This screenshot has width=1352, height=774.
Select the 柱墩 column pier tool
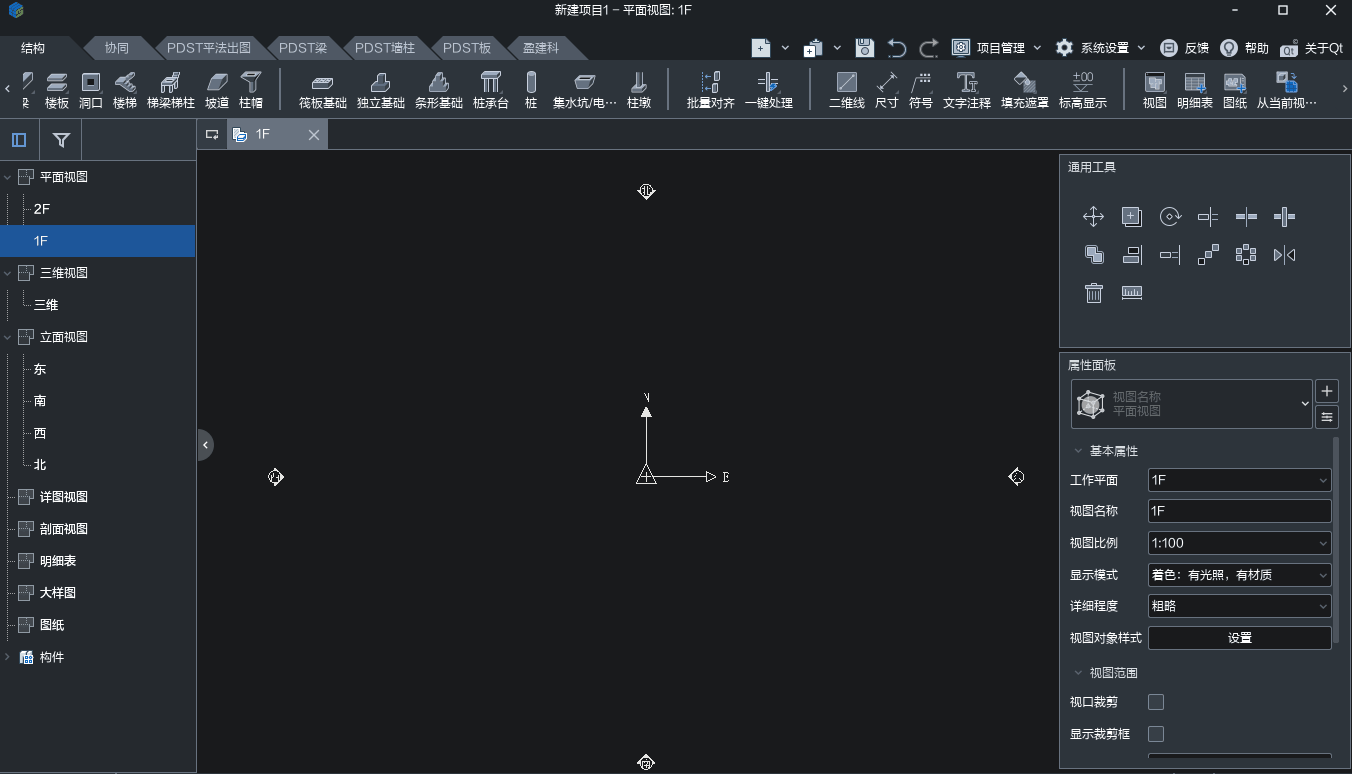click(639, 89)
